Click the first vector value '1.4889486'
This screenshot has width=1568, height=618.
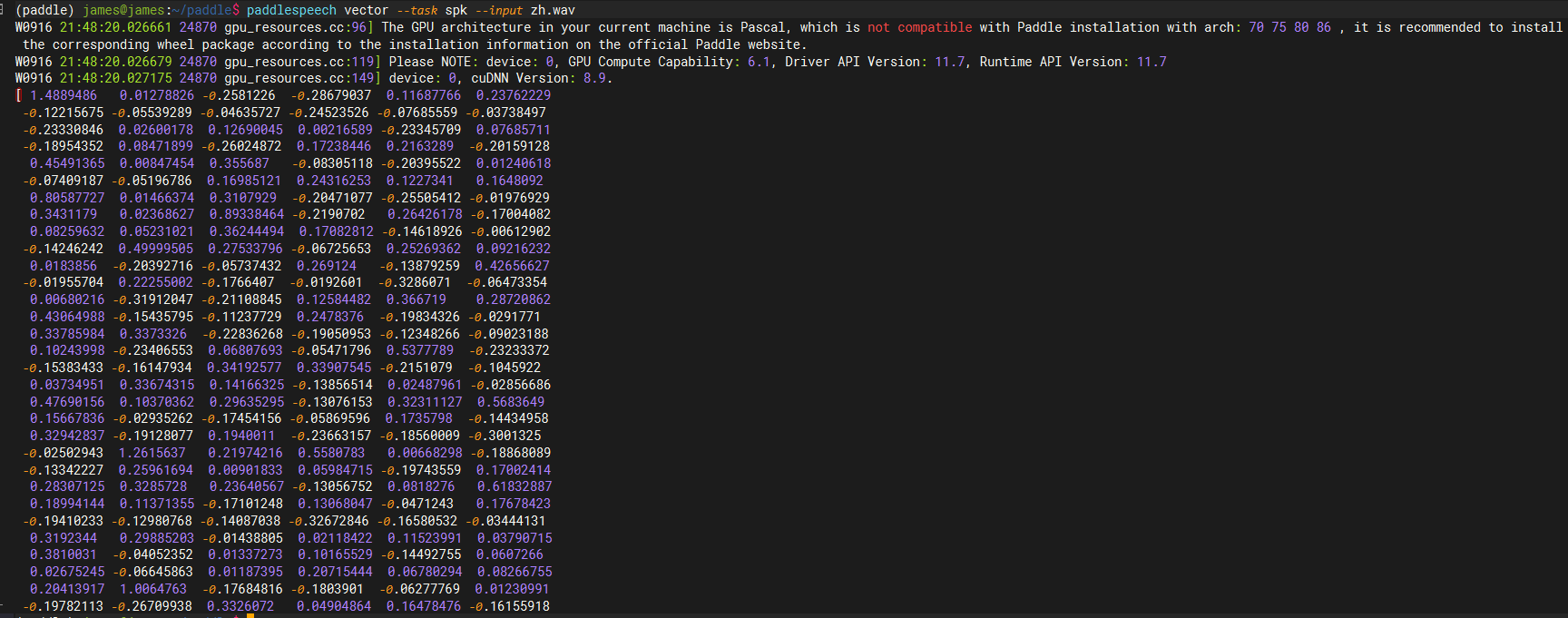tap(64, 95)
